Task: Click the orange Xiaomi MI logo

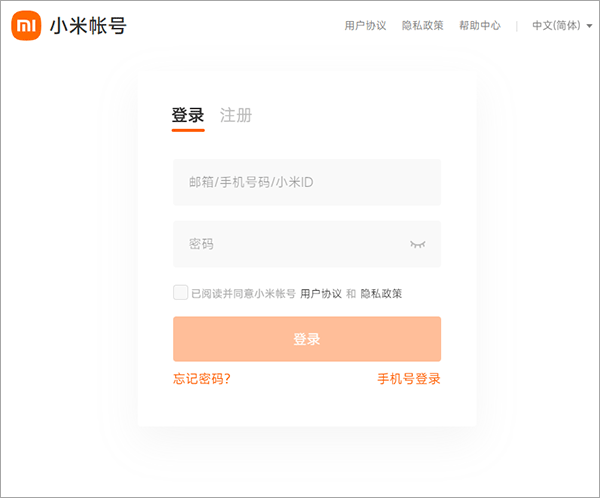Action: [26, 26]
